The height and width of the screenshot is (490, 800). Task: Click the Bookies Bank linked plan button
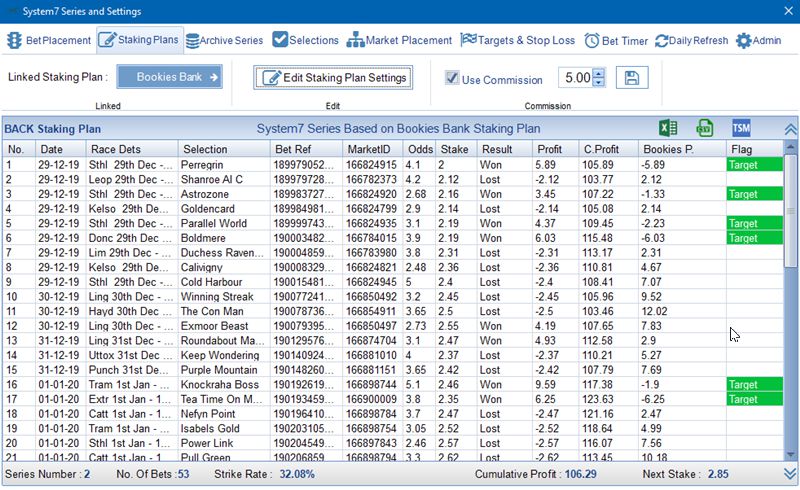pyautogui.click(x=169, y=77)
